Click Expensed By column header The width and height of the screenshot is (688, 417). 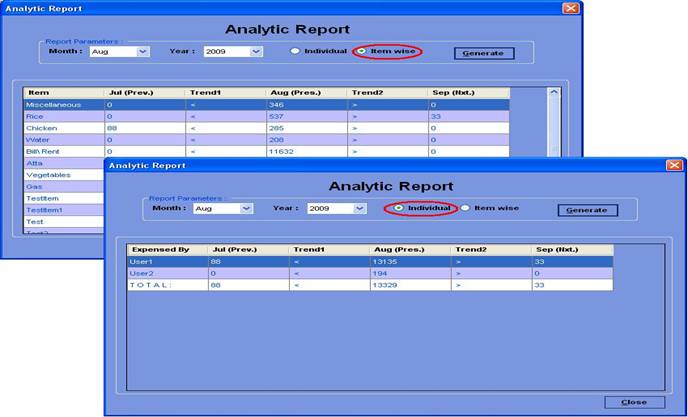click(168, 249)
